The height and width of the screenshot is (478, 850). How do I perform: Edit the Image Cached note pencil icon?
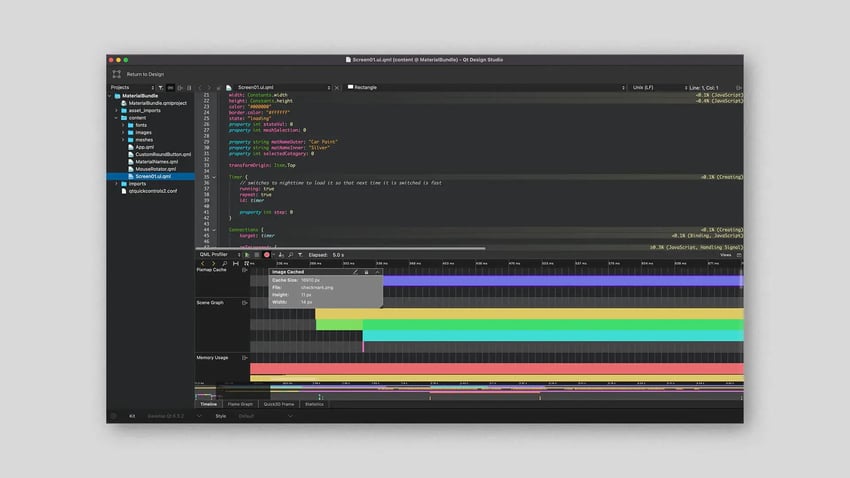pos(356,272)
